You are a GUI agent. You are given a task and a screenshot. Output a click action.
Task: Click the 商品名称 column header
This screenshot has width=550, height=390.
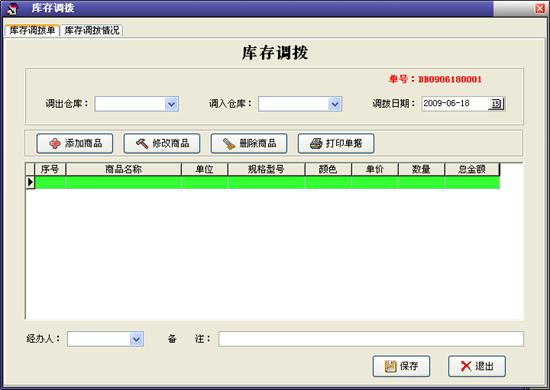(123, 169)
